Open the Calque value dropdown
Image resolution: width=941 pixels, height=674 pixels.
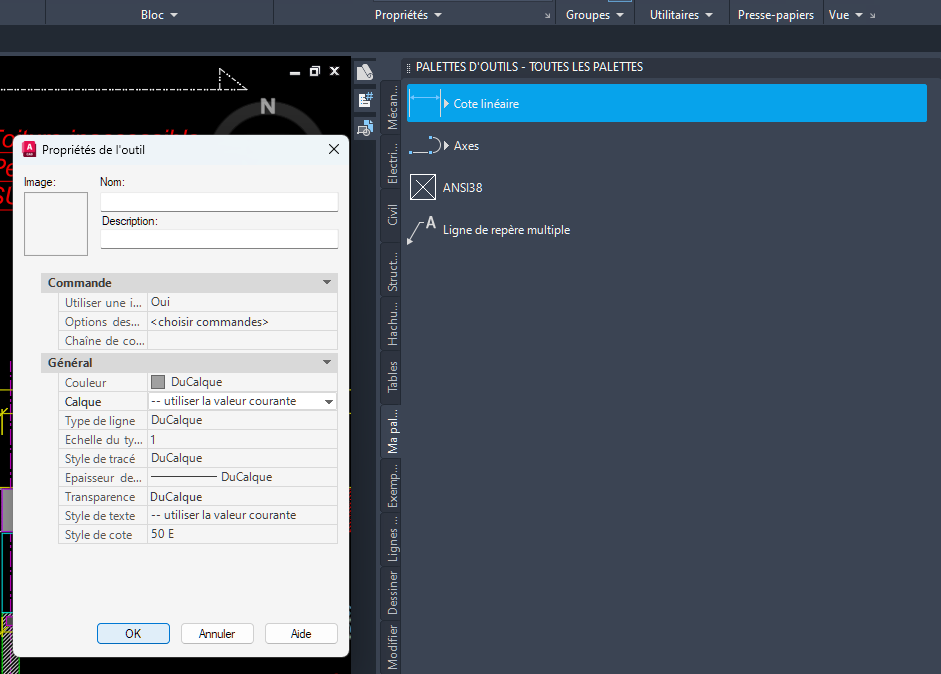(x=331, y=401)
